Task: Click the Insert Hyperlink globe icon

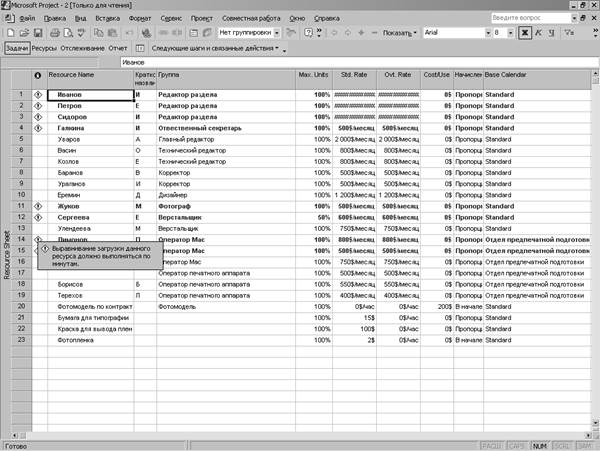Action: [x=146, y=33]
